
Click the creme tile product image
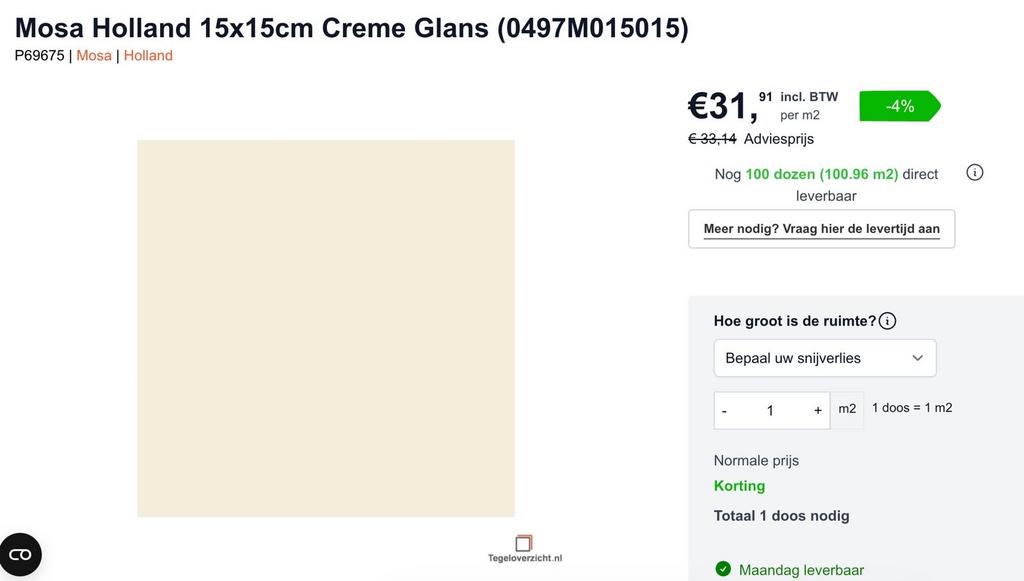click(326, 328)
